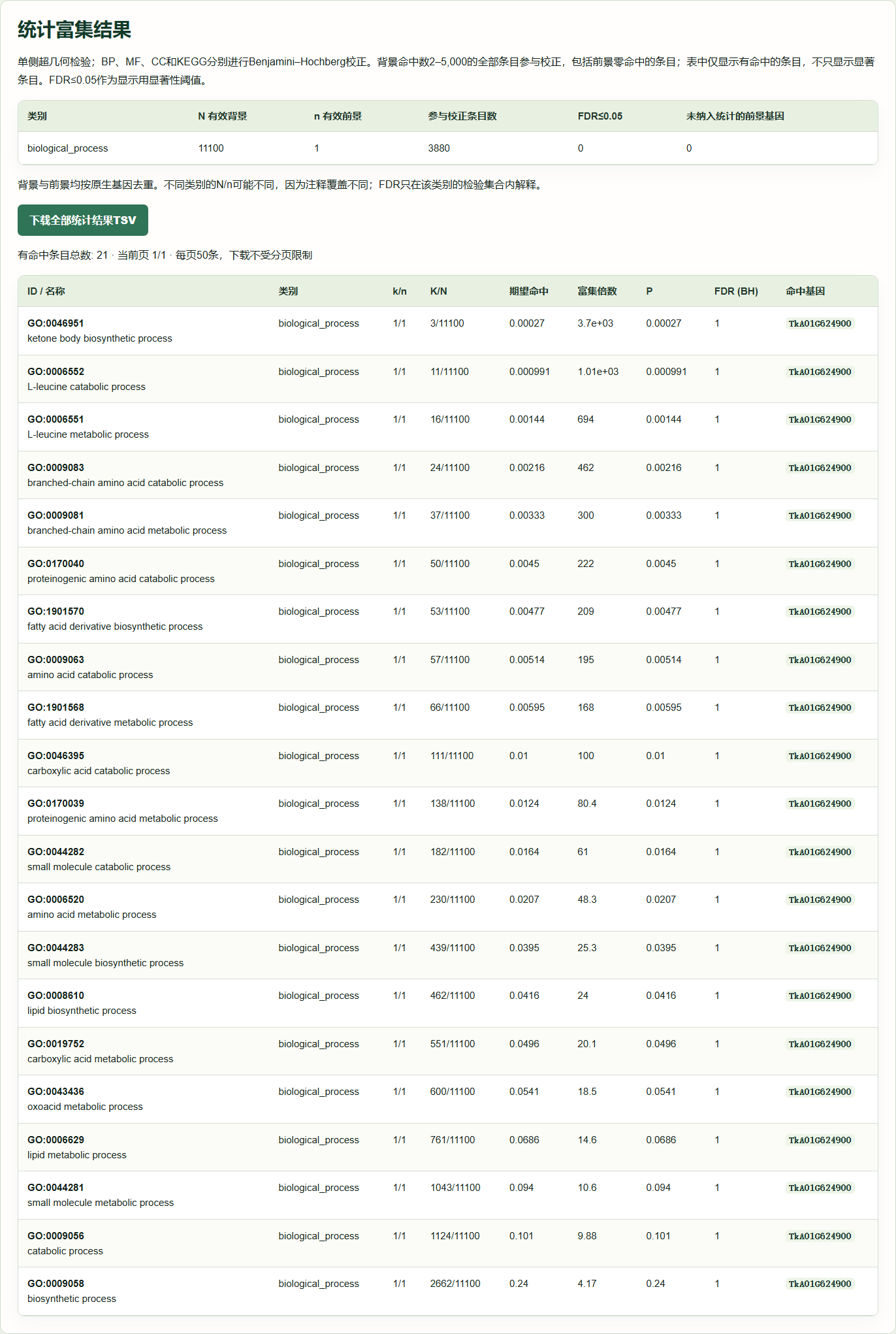The image size is (896, 1334).
Task: Click gene tag in GO:0009058 row
Action: click(820, 1284)
